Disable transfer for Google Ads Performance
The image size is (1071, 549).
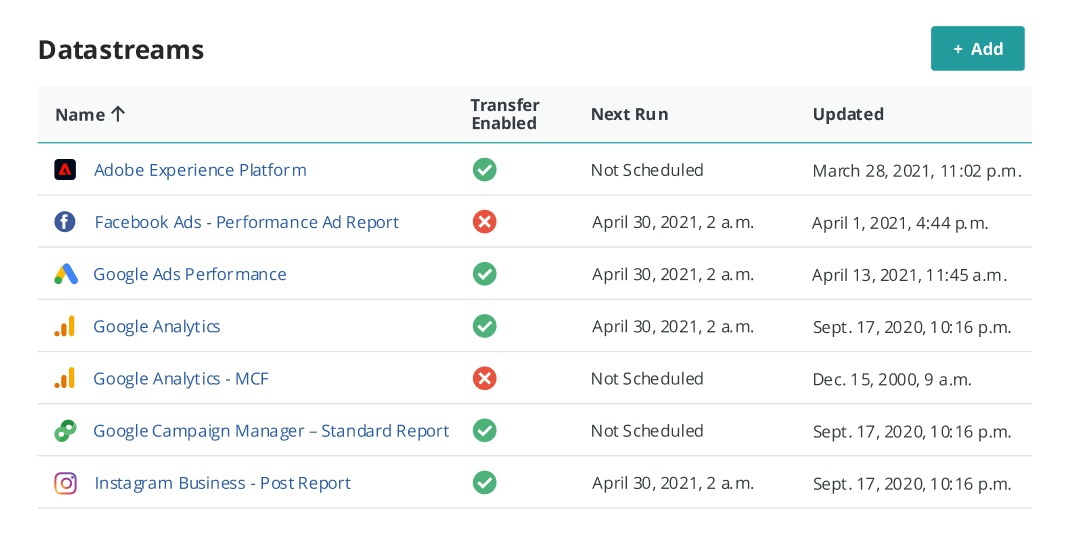coord(484,274)
